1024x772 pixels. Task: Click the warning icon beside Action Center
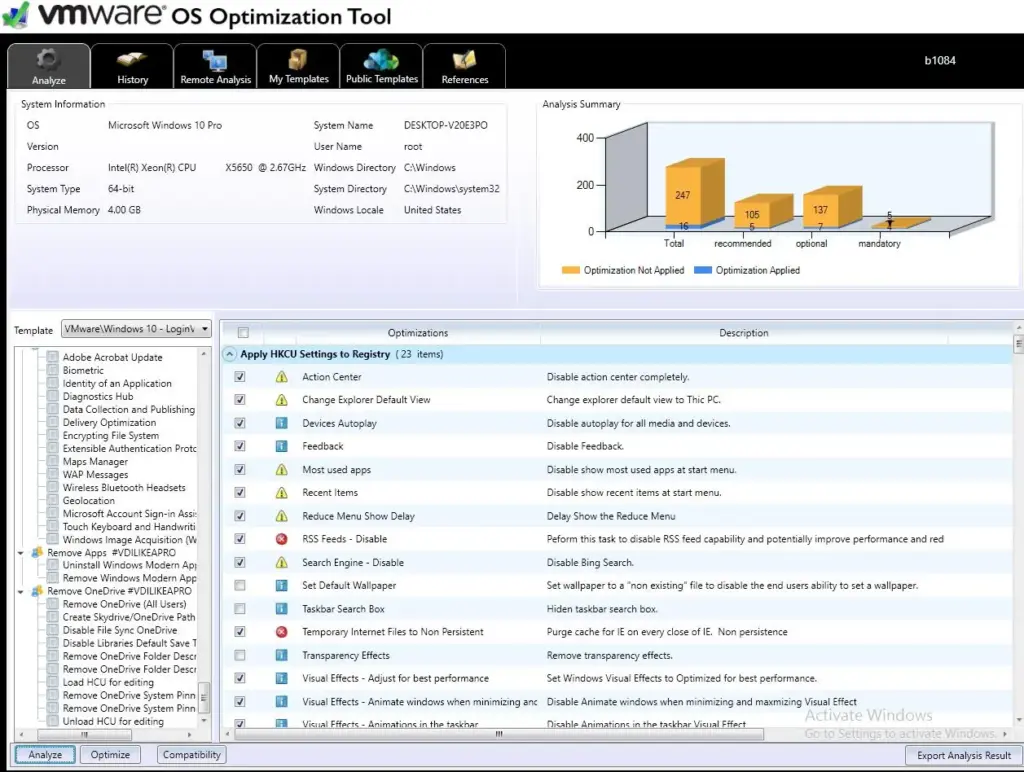point(281,377)
